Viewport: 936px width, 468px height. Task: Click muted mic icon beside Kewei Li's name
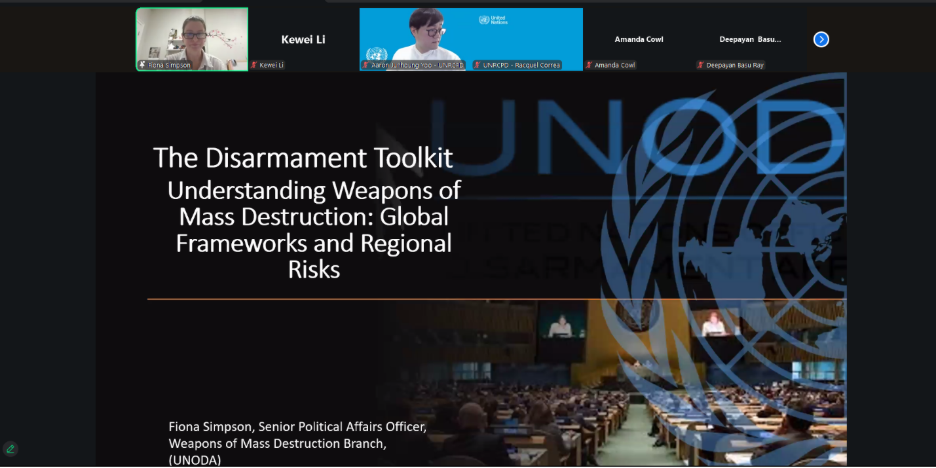click(255, 65)
